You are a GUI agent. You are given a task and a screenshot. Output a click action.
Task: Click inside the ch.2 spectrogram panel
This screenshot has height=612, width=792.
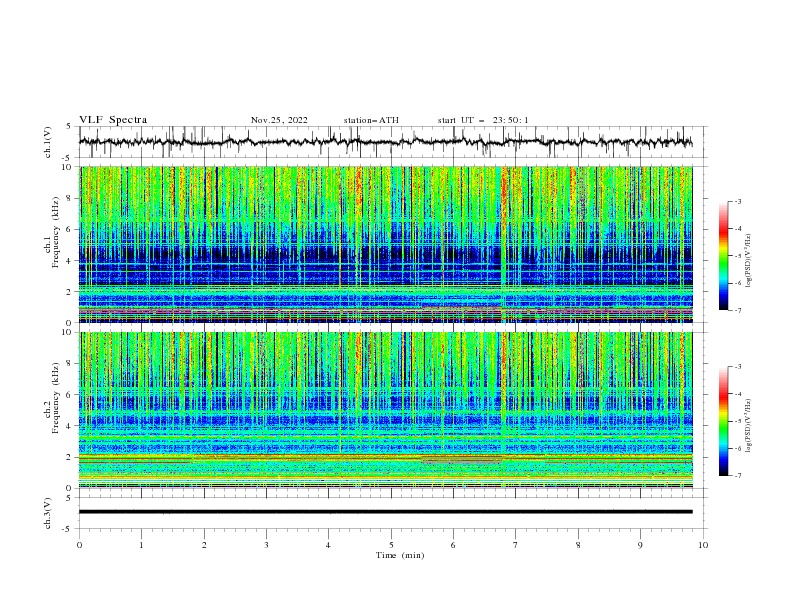[385, 410]
